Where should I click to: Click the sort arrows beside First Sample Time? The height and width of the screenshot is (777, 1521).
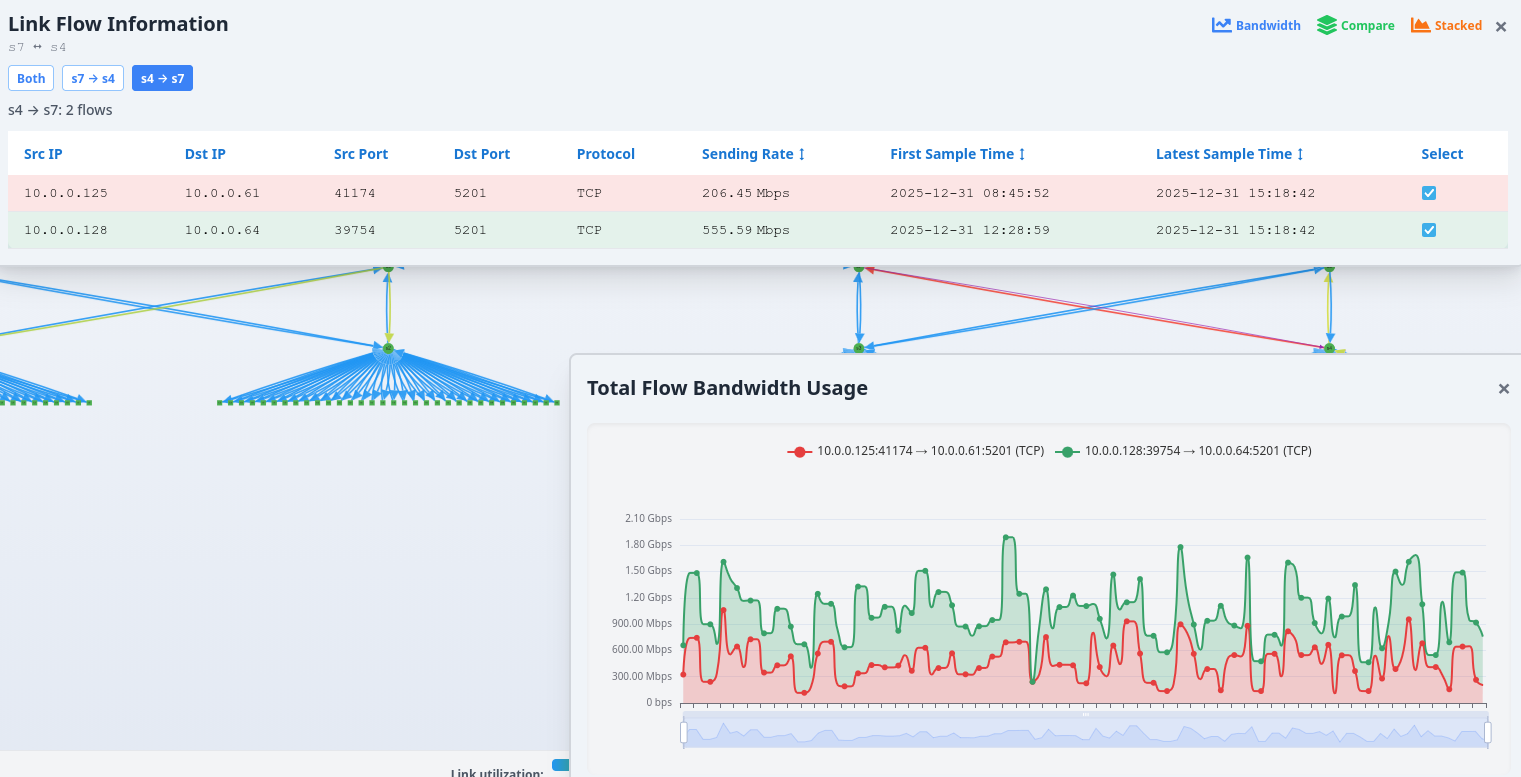click(x=1022, y=154)
